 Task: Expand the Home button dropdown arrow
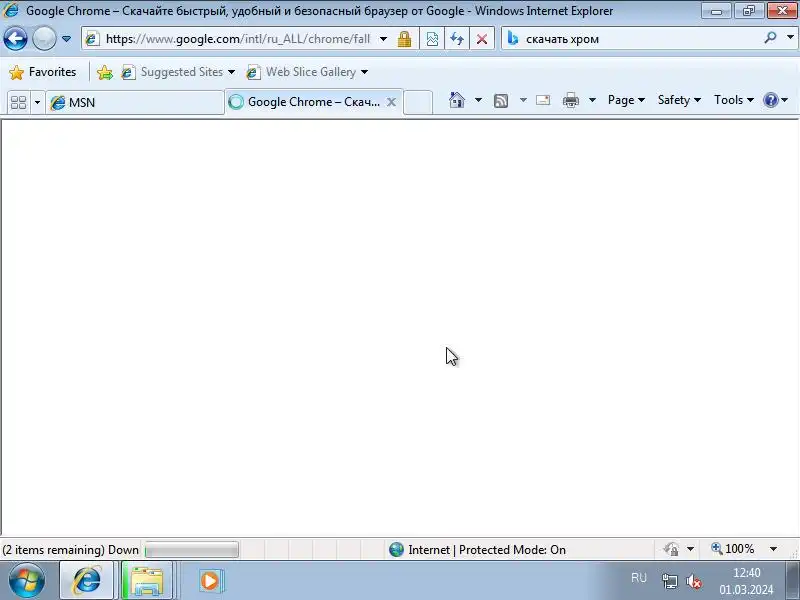click(478, 100)
